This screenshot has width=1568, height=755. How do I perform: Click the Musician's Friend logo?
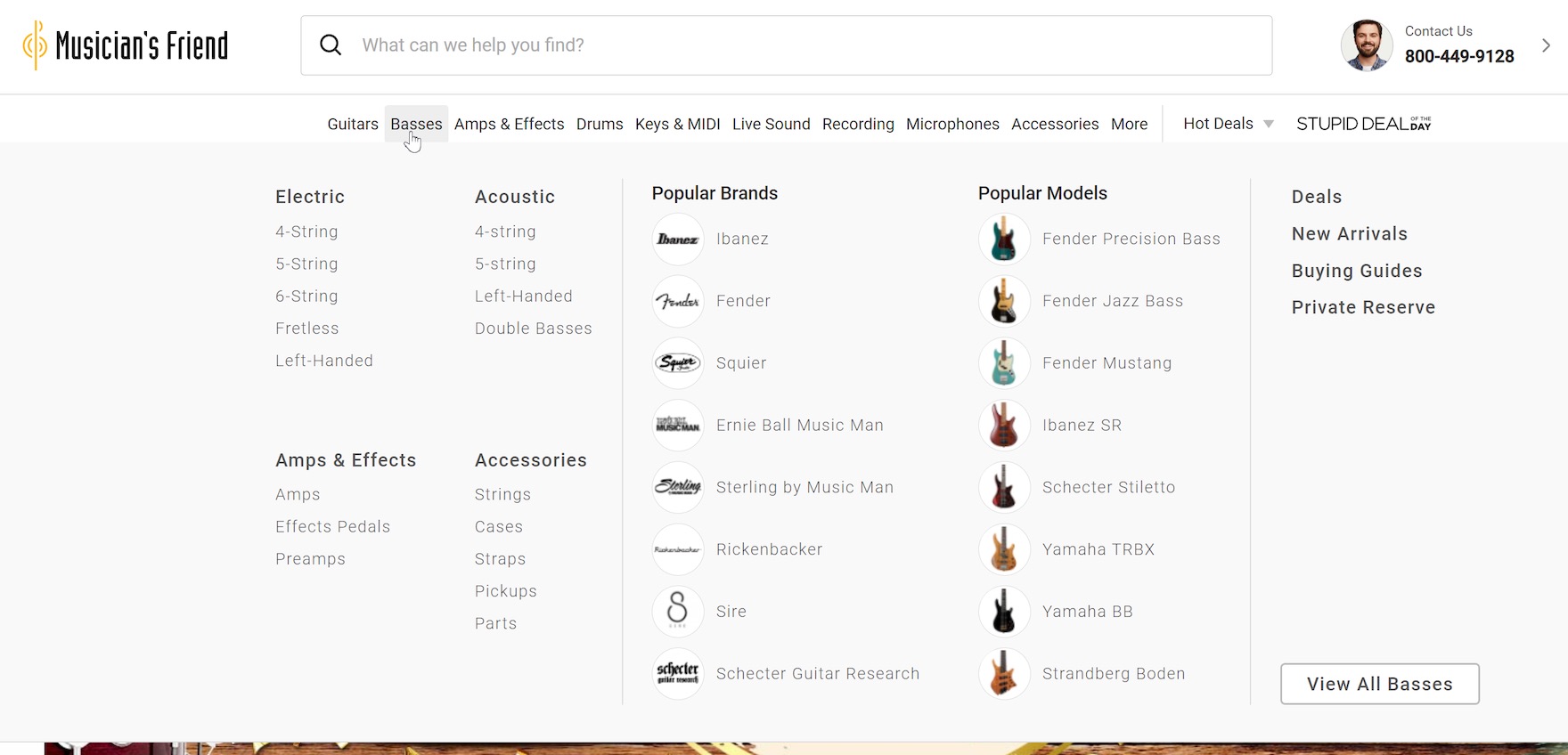tap(126, 45)
